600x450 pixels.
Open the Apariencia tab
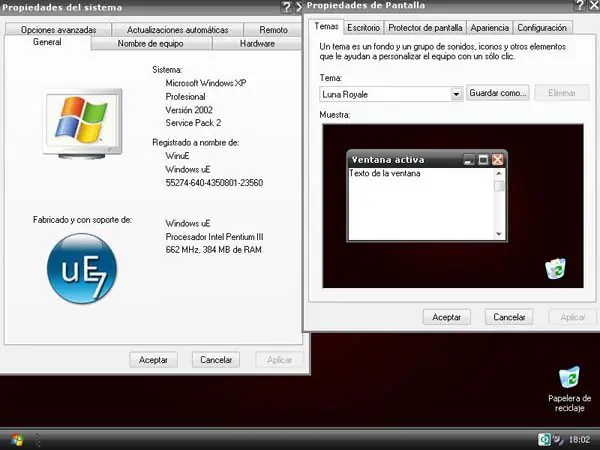[489, 28]
